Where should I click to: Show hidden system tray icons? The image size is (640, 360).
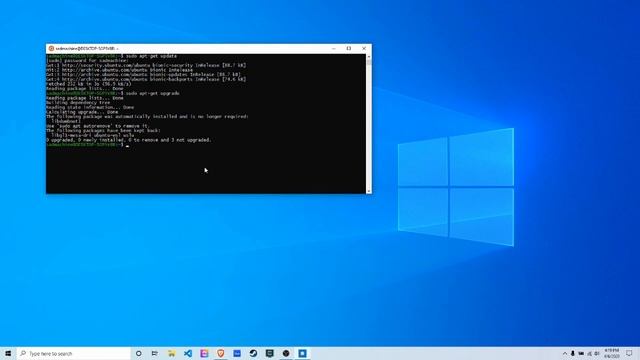(565, 353)
